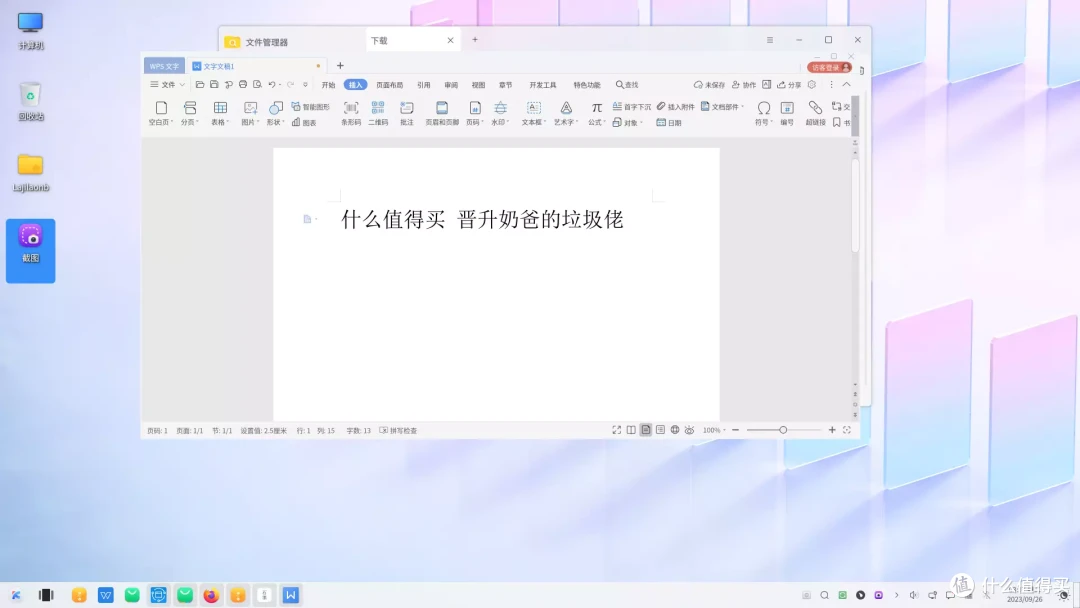Image resolution: width=1080 pixels, height=608 pixels.
Task: Add a comment (批注)
Action: 407,113
